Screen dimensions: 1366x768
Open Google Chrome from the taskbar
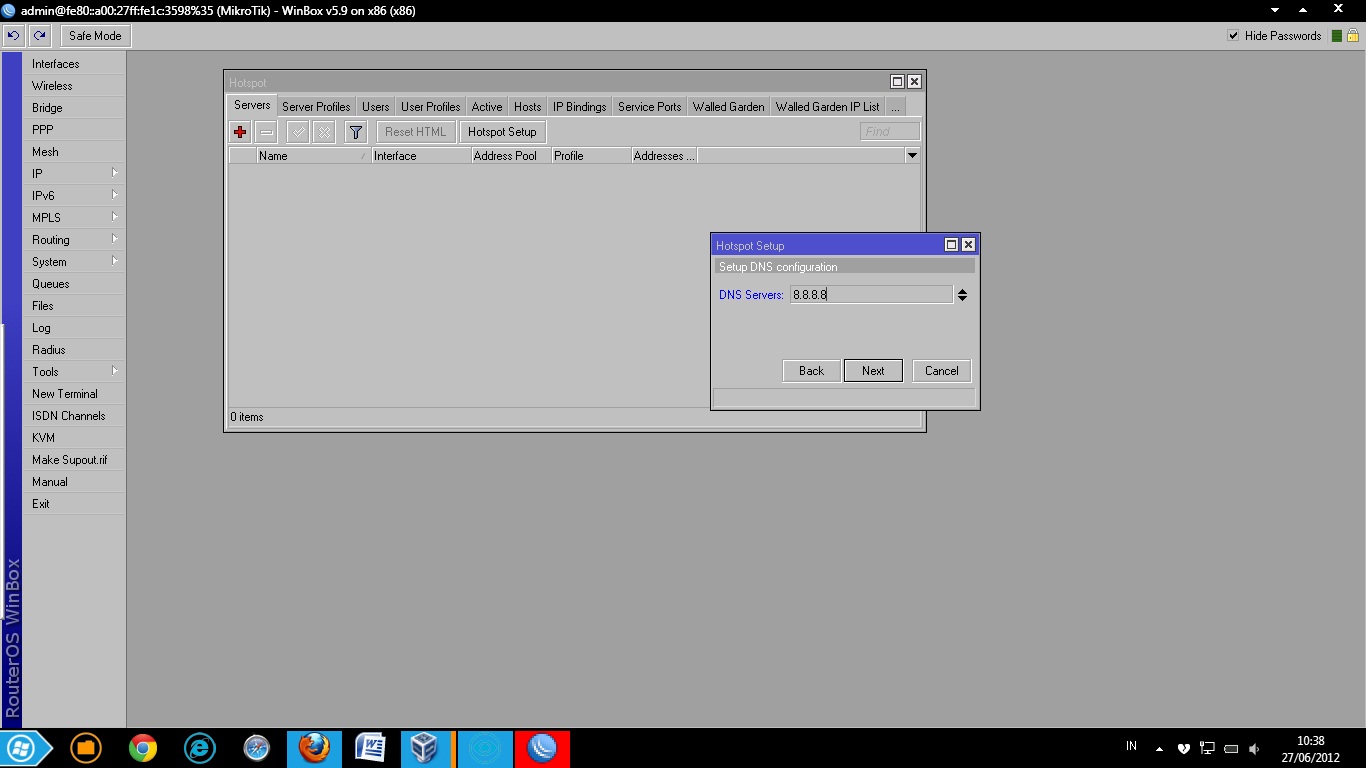tap(143, 748)
